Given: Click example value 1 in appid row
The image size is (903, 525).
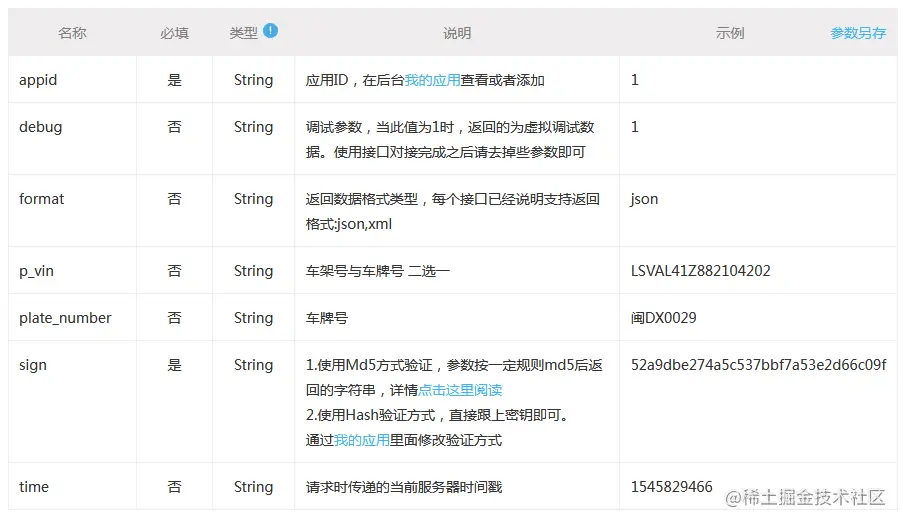Looking at the screenshot, I should 635,80.
